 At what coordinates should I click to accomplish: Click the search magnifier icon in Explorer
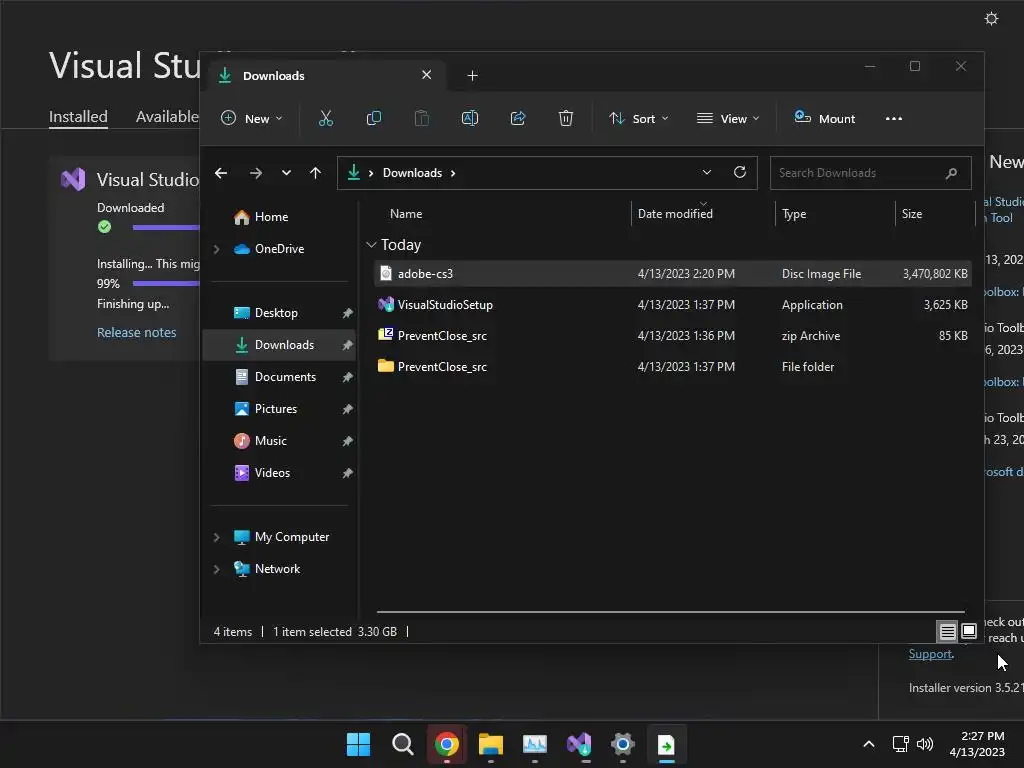(951, 173)
